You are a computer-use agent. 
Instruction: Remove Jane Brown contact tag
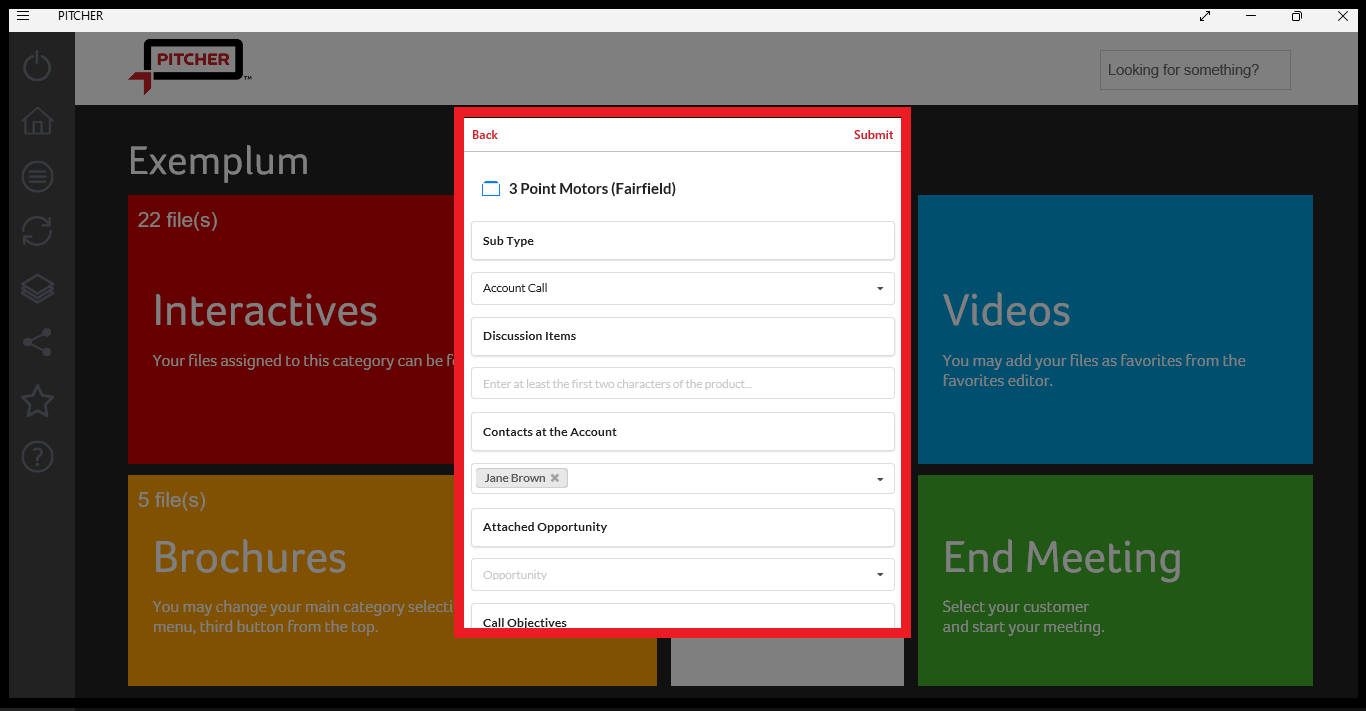click(x=555, y=478)
